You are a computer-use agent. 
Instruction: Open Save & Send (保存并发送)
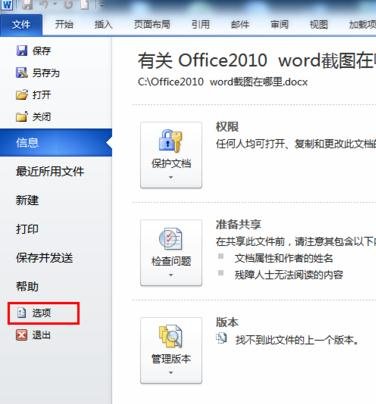[44, 258]
